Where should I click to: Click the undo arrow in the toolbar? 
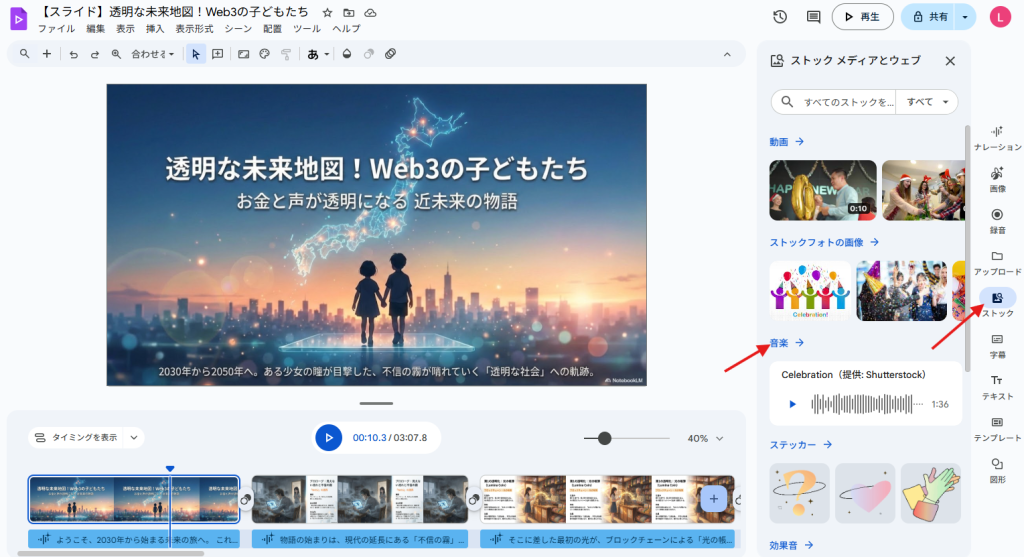coord(73,54)
